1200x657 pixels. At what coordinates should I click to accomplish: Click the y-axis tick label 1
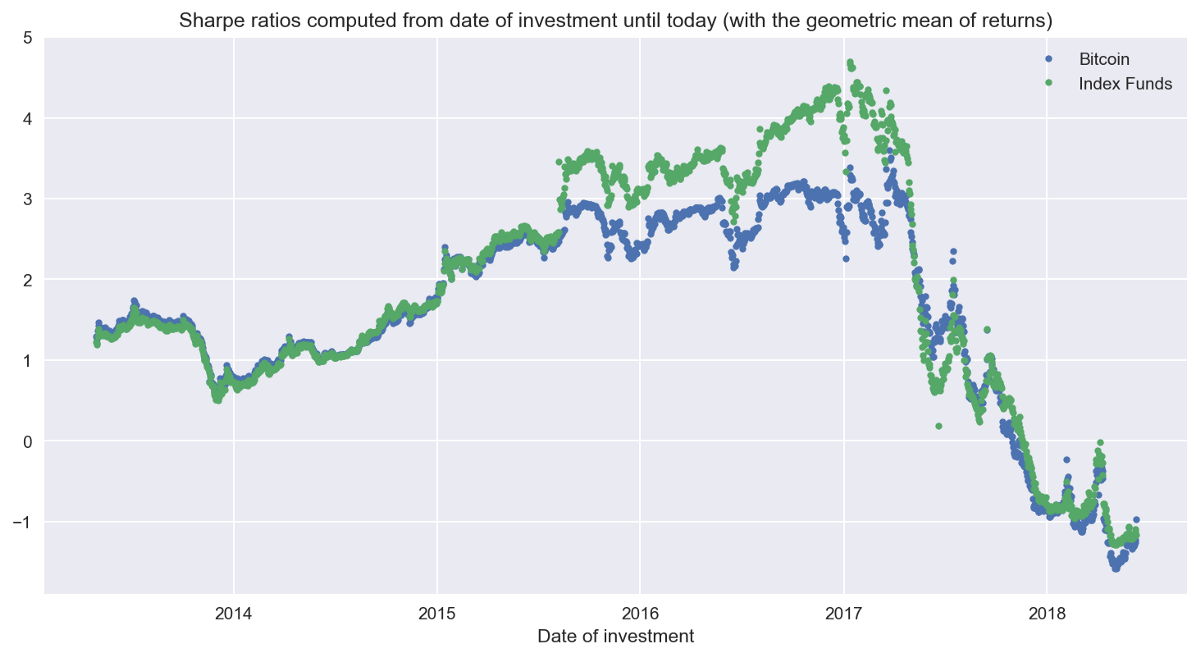click(28, 361)
